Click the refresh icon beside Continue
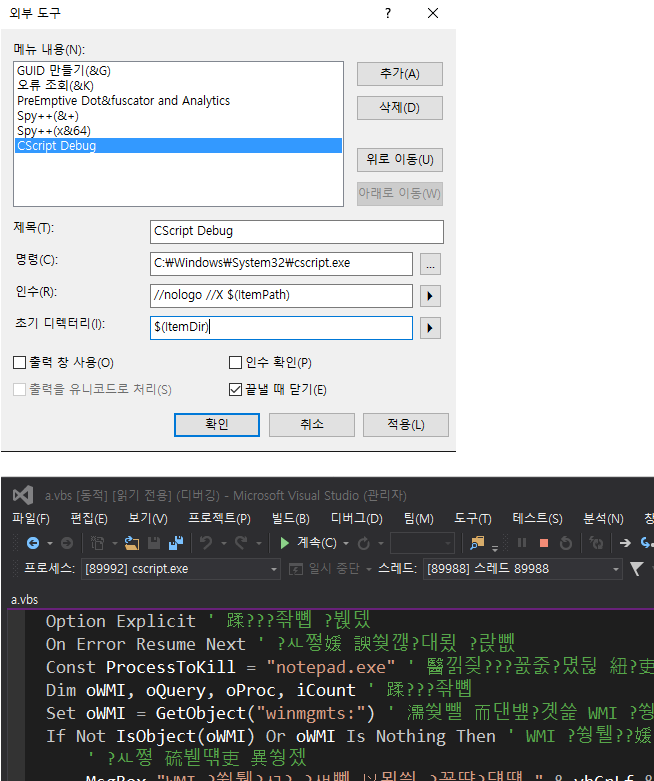The width and height of the screenshot is (654, 781). [x=364, y=543]
